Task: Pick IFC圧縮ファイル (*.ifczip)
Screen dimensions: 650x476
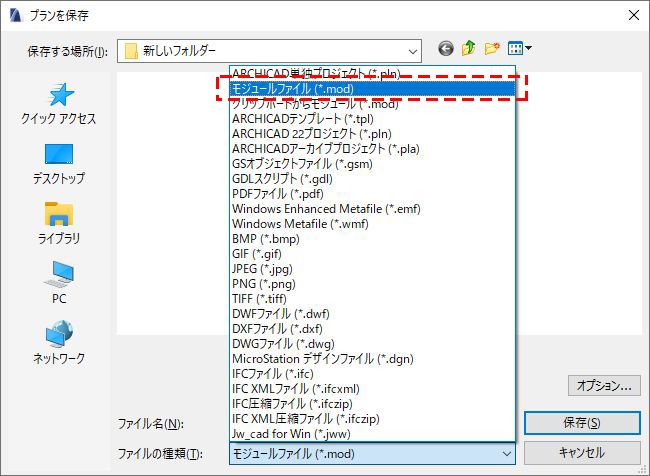Action: [x=372, y=403]
